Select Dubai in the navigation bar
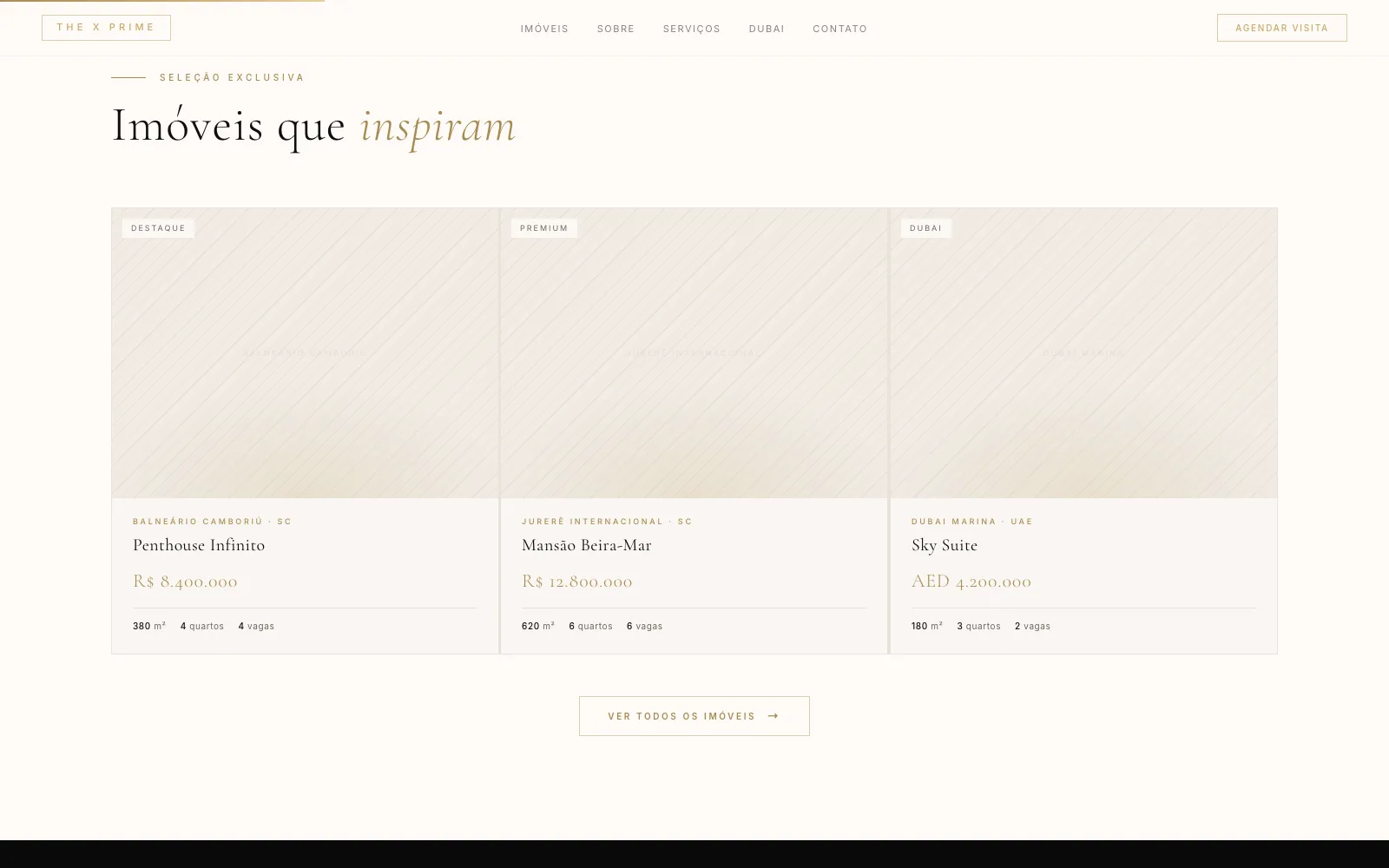1389x868 pixels. (767, 29)
